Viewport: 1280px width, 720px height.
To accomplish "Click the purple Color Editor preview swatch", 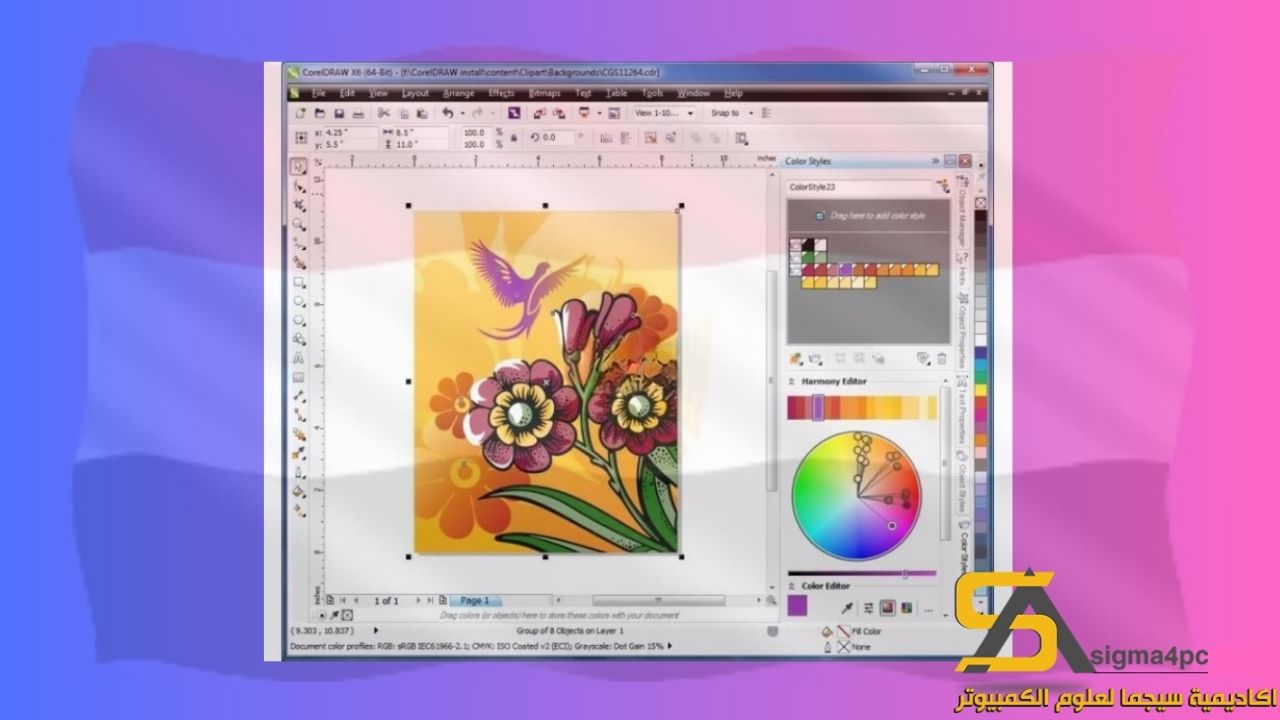I will point(797,605).
